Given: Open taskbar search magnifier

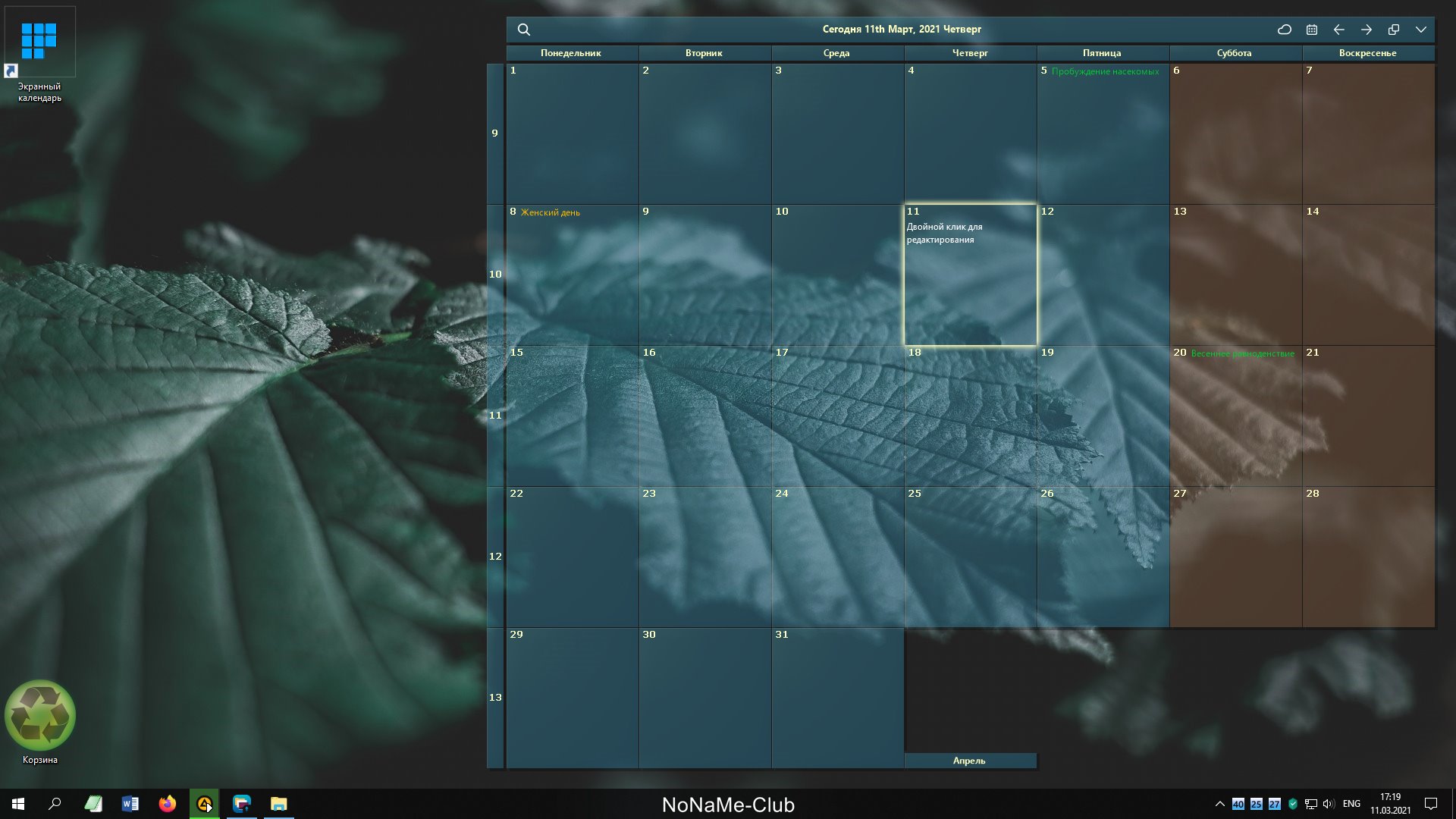Looking at the screenshot, I should (55, 804).
